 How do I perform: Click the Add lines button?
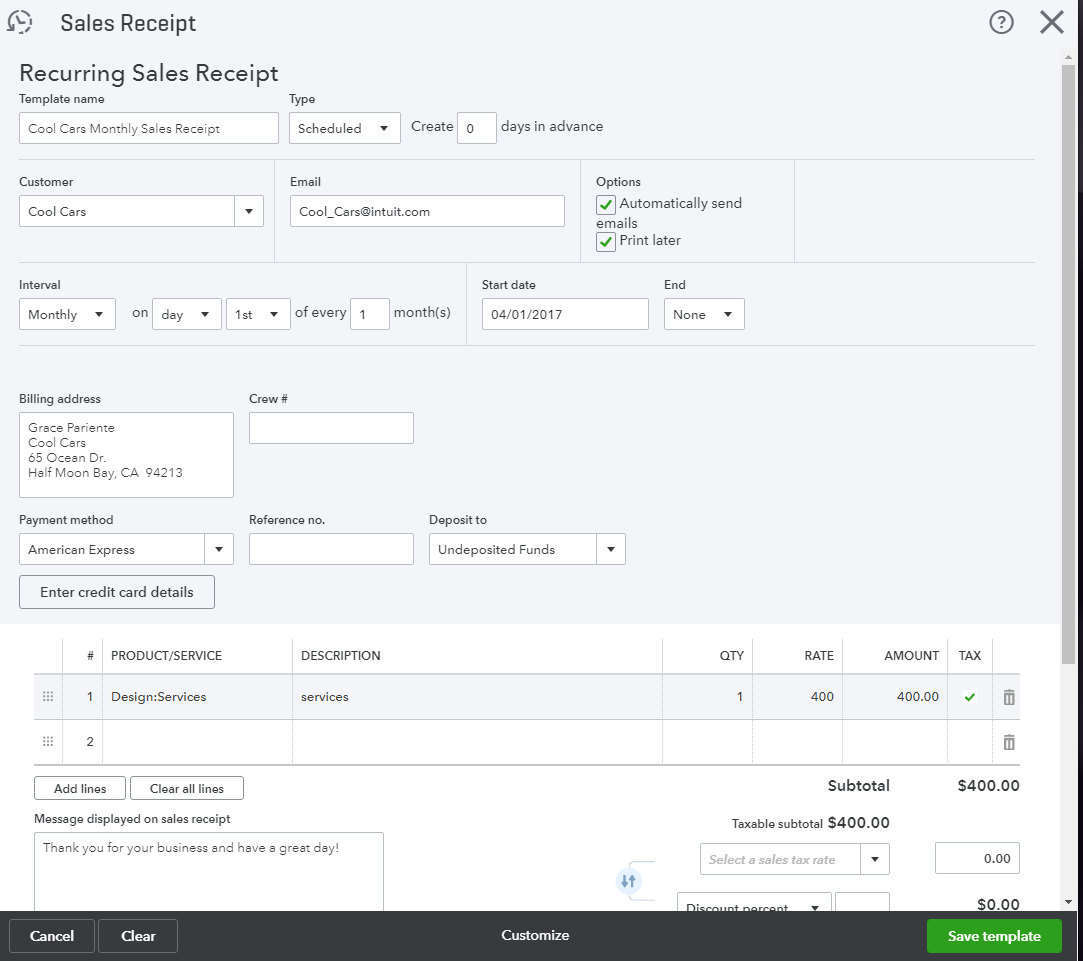click(80, 788)
